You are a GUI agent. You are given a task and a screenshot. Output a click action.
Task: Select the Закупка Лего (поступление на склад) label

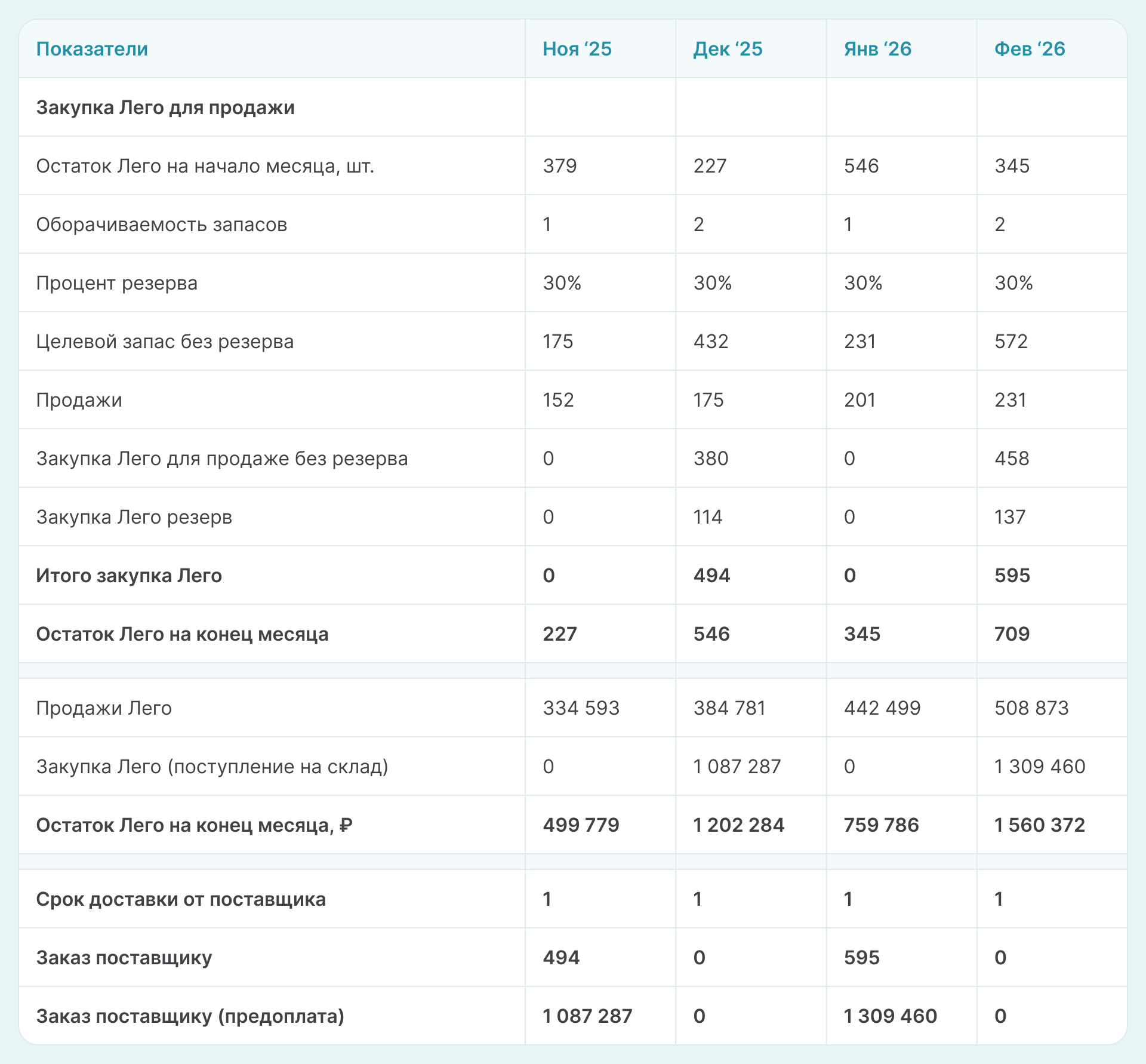(212, 767)
